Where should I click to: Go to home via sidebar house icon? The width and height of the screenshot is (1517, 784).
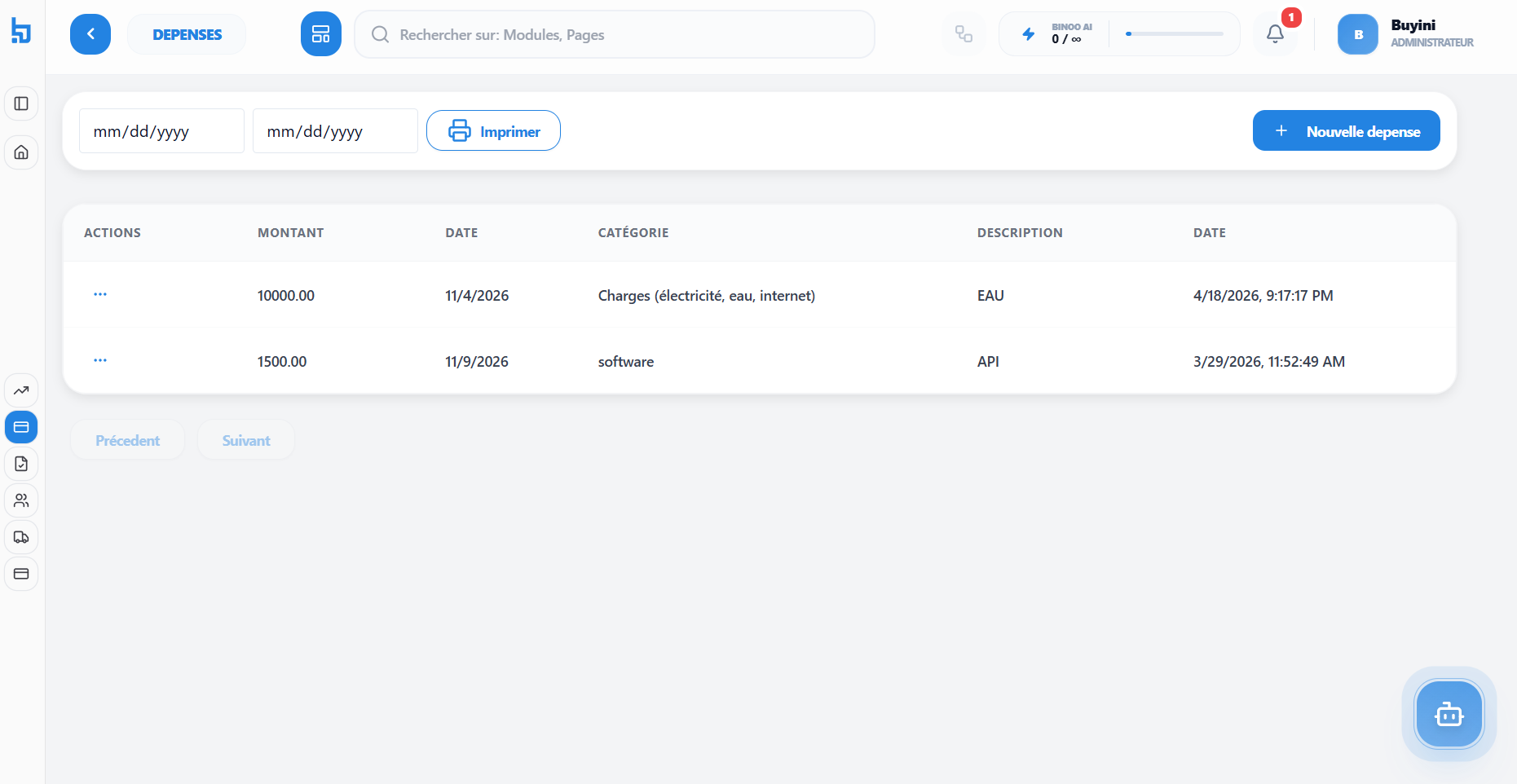[21, 152]
